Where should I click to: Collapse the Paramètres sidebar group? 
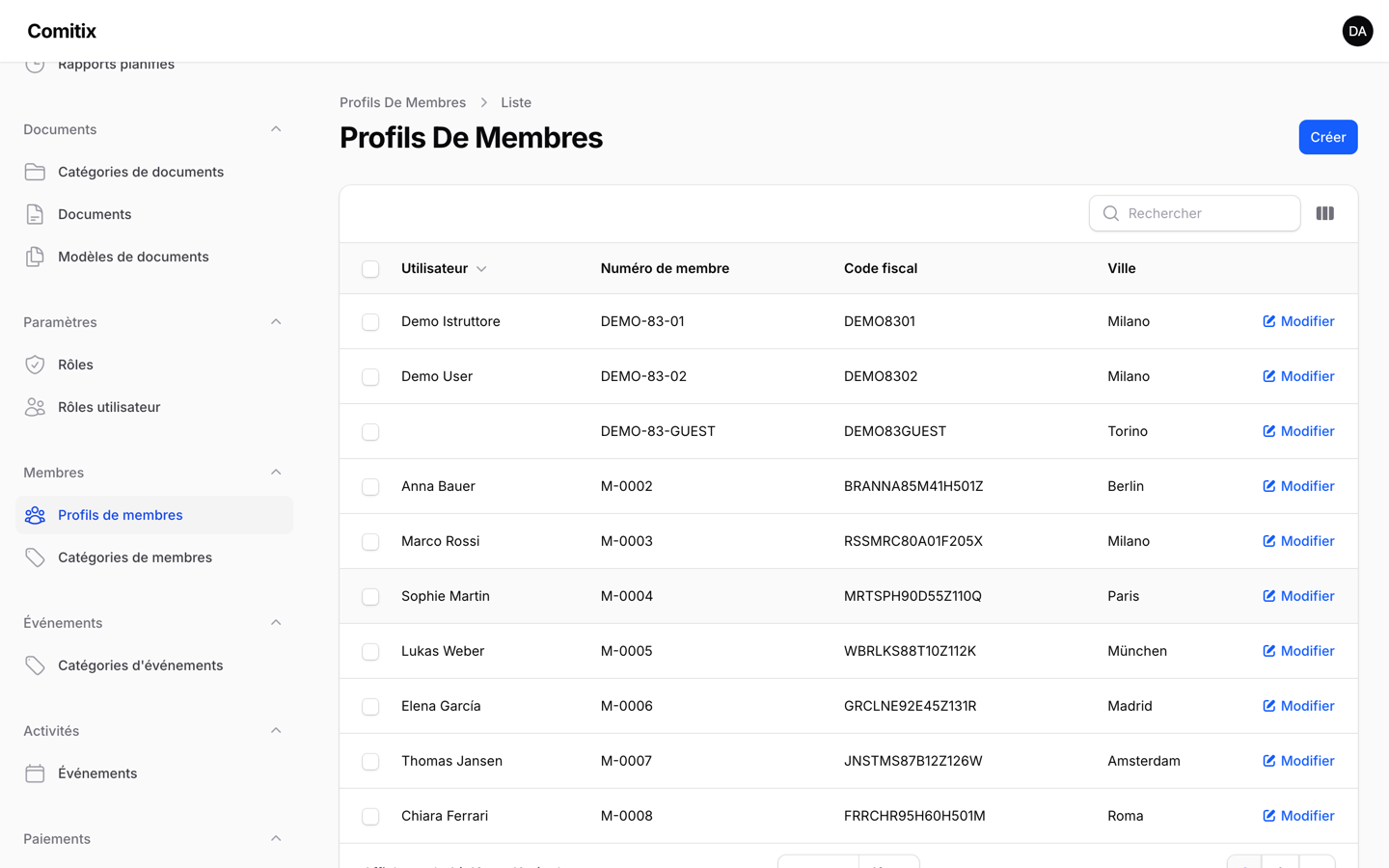tap(276, 322)
